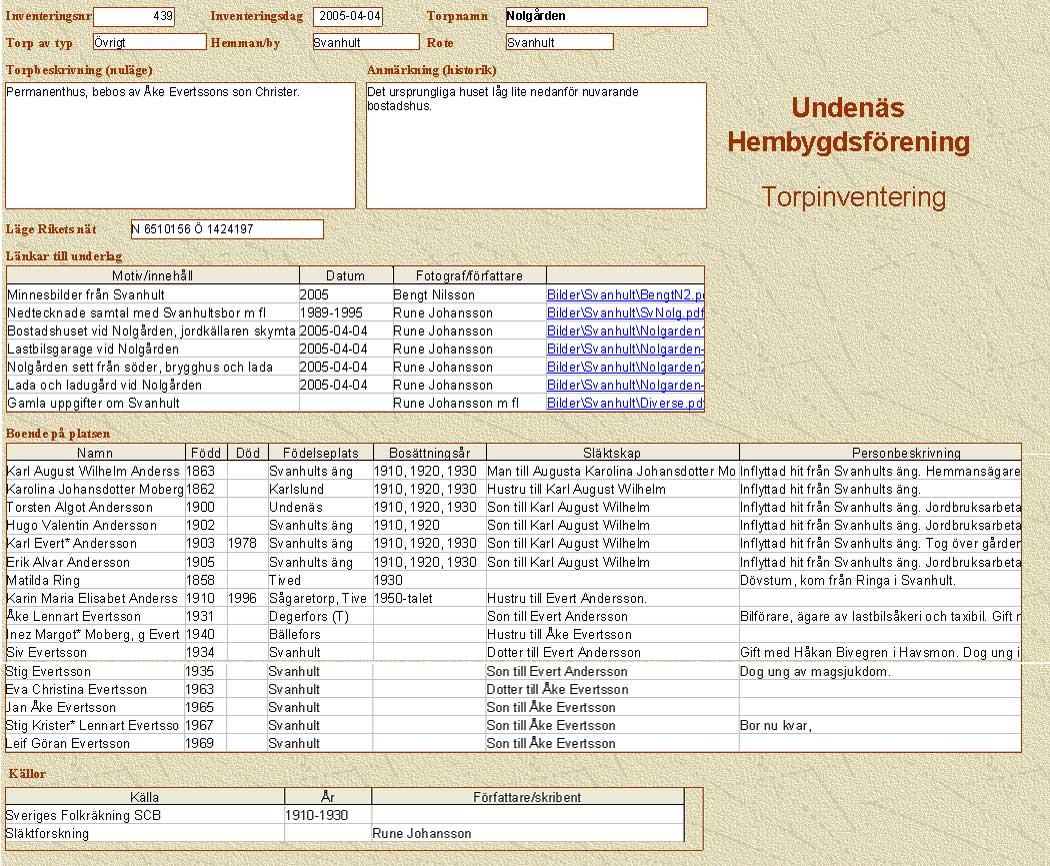Click the Född column header

tap(205, 453)
